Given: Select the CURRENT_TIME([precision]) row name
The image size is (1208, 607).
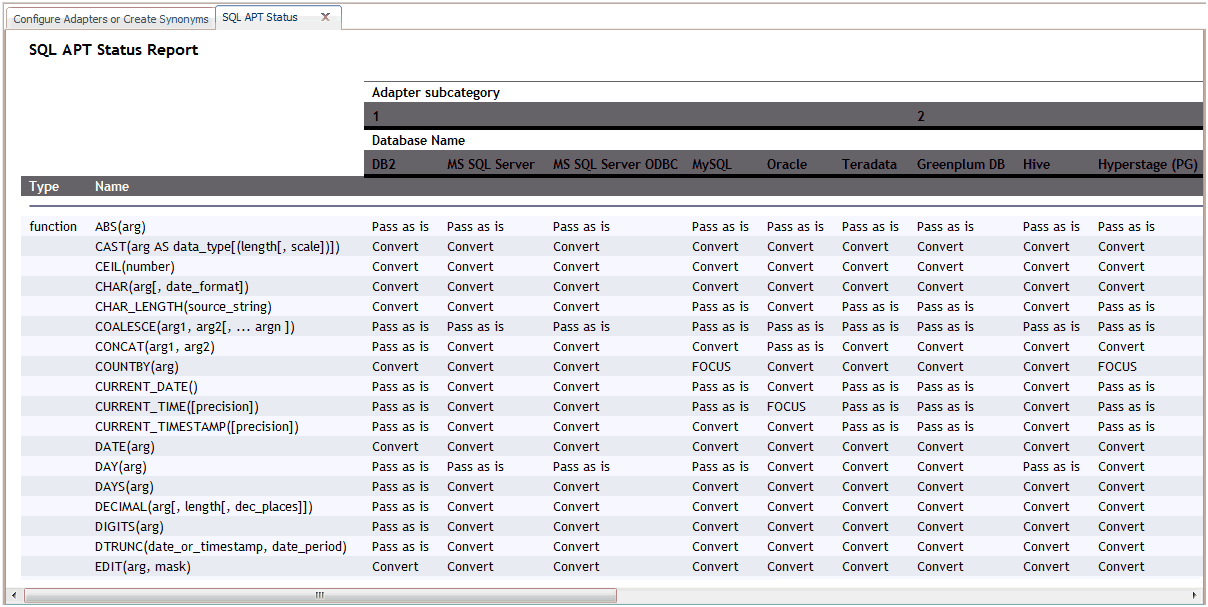Looking at the screenshot, I should (x=177, y=406).
